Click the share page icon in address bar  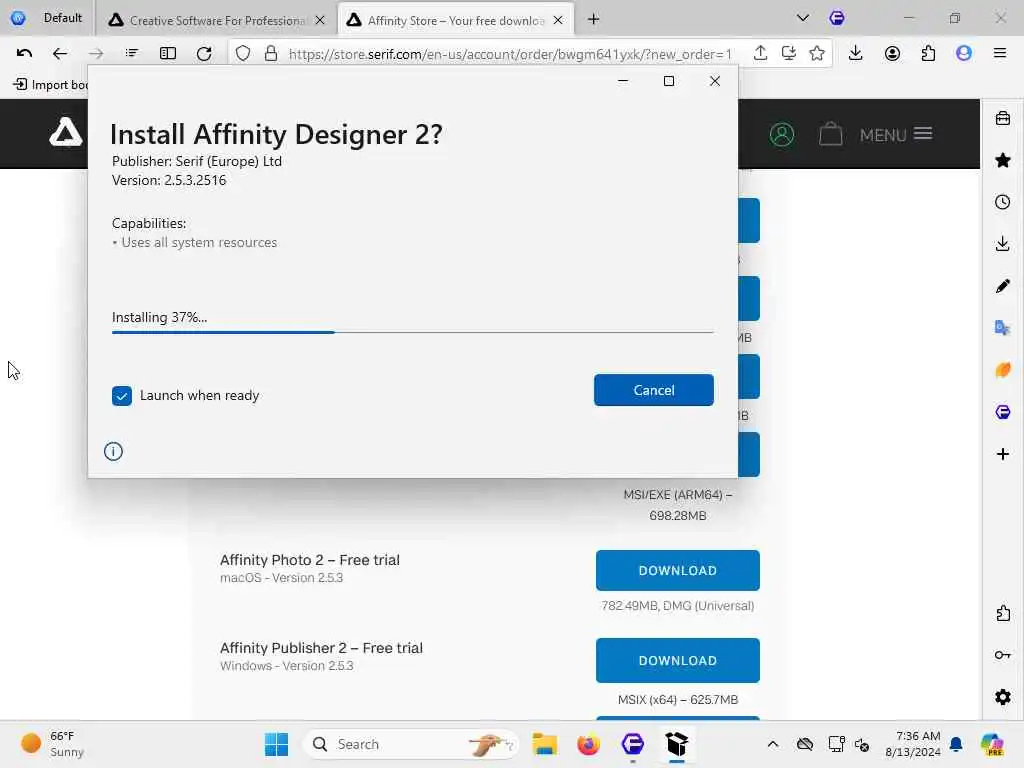[x=760, y=54]
